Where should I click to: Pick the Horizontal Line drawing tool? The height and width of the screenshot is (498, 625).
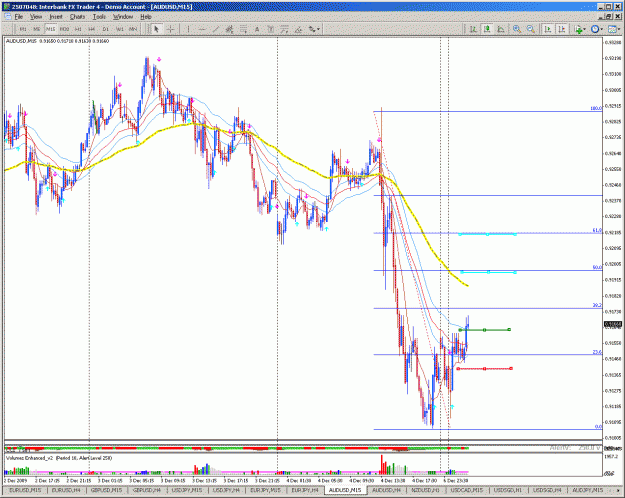point(202,29)
